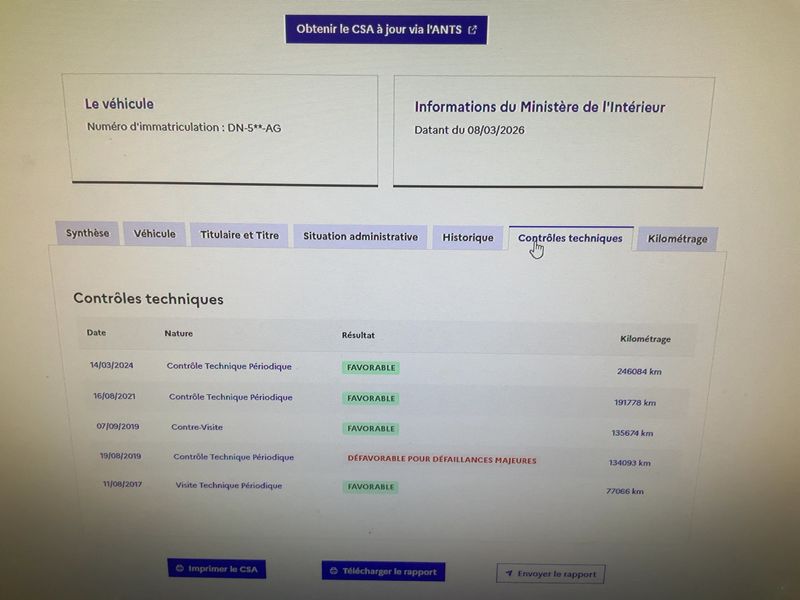
Task: Click the 135674 km value
Action: [x=632, y=433]
